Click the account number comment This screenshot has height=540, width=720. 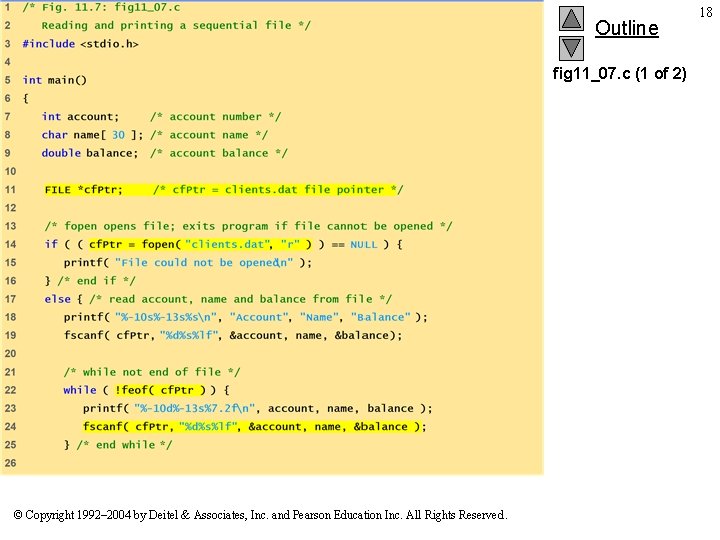point(215,117)
